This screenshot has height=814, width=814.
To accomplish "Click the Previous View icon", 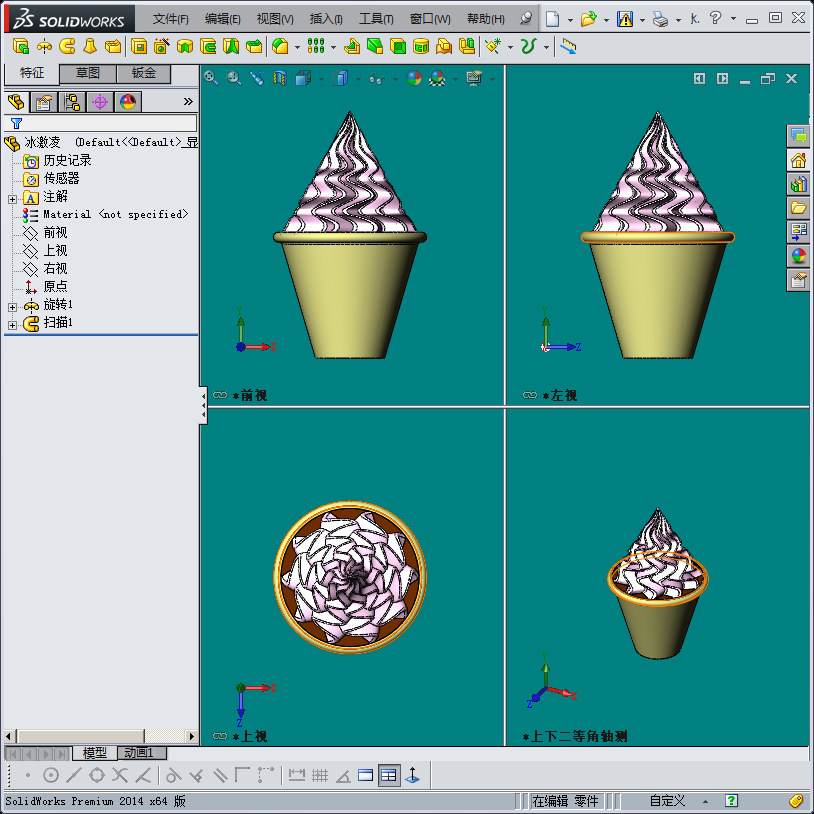I will [x=256, y=78].
